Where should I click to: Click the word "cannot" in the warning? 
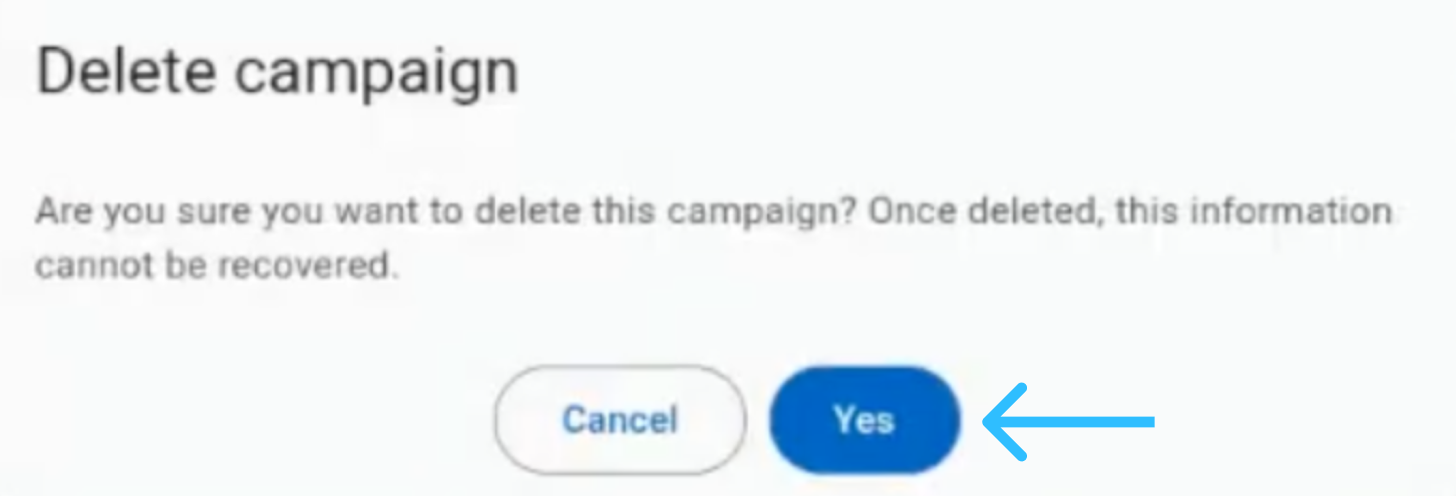92,267
